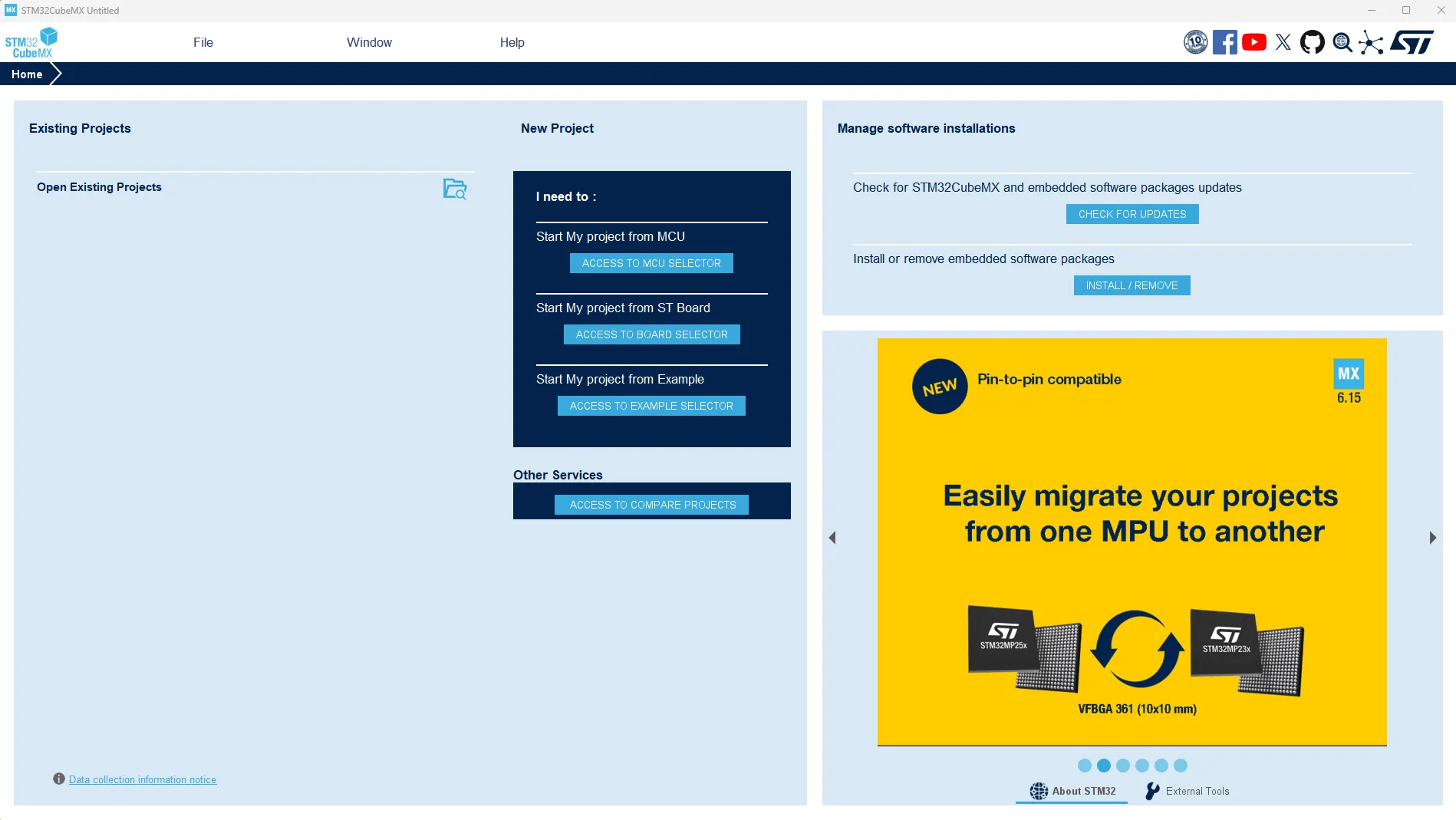1456x820 pixels.
Task: Browse for existing project folder icon
Action: click(455, 189)
